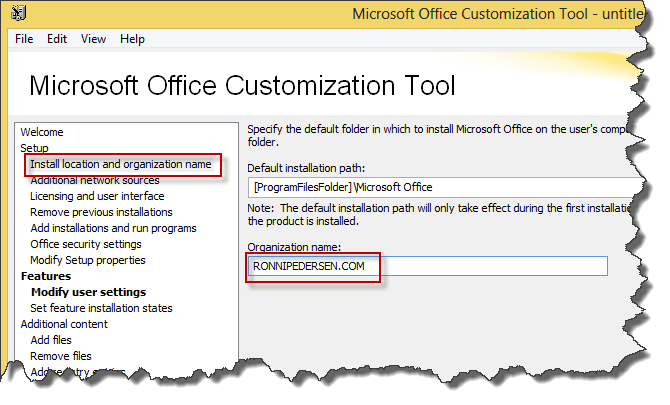Select Welcome in the navigation tree
670x405 pixels.
point(42,132)
